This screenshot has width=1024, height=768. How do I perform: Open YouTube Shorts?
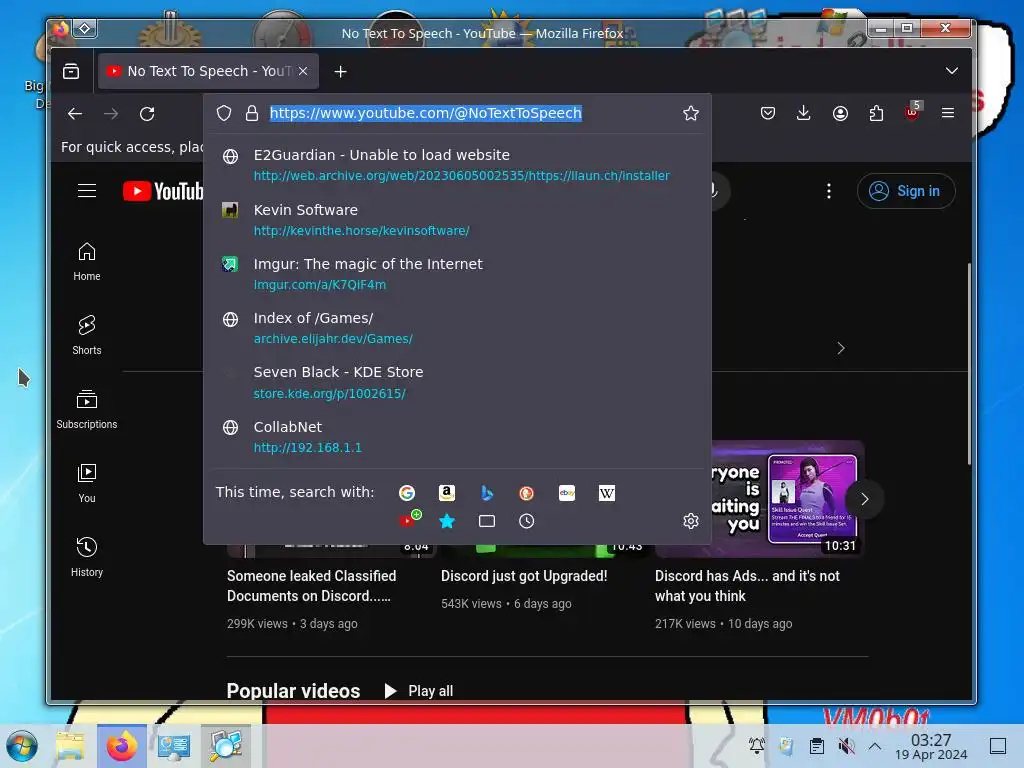click(87, 335)
